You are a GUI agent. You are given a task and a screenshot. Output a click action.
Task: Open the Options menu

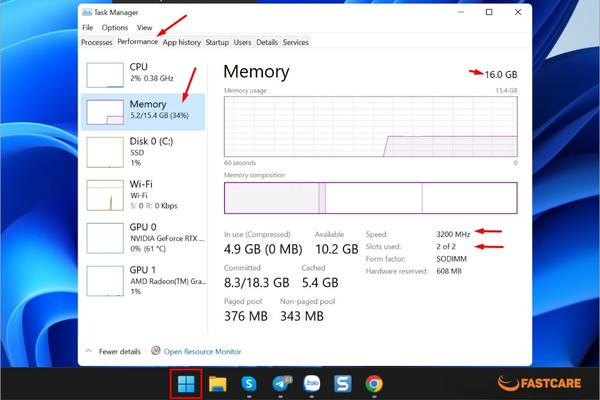click(x=115, y=28)
